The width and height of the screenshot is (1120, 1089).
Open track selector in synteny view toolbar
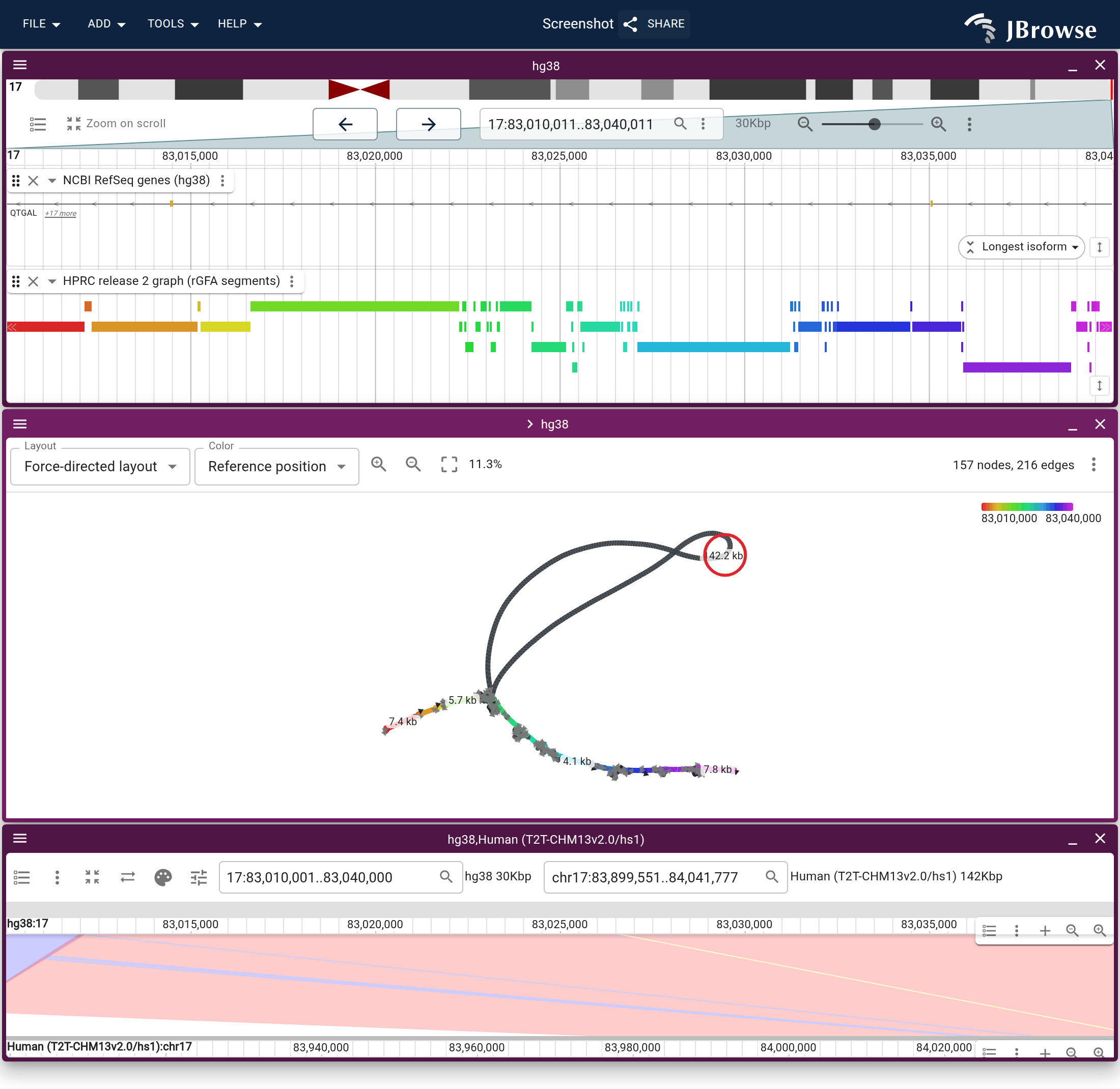[x=22, y=877]
